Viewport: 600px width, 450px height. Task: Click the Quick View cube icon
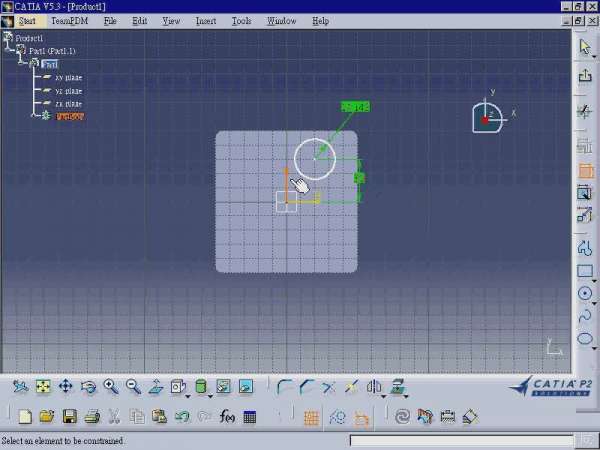[178, 386]
